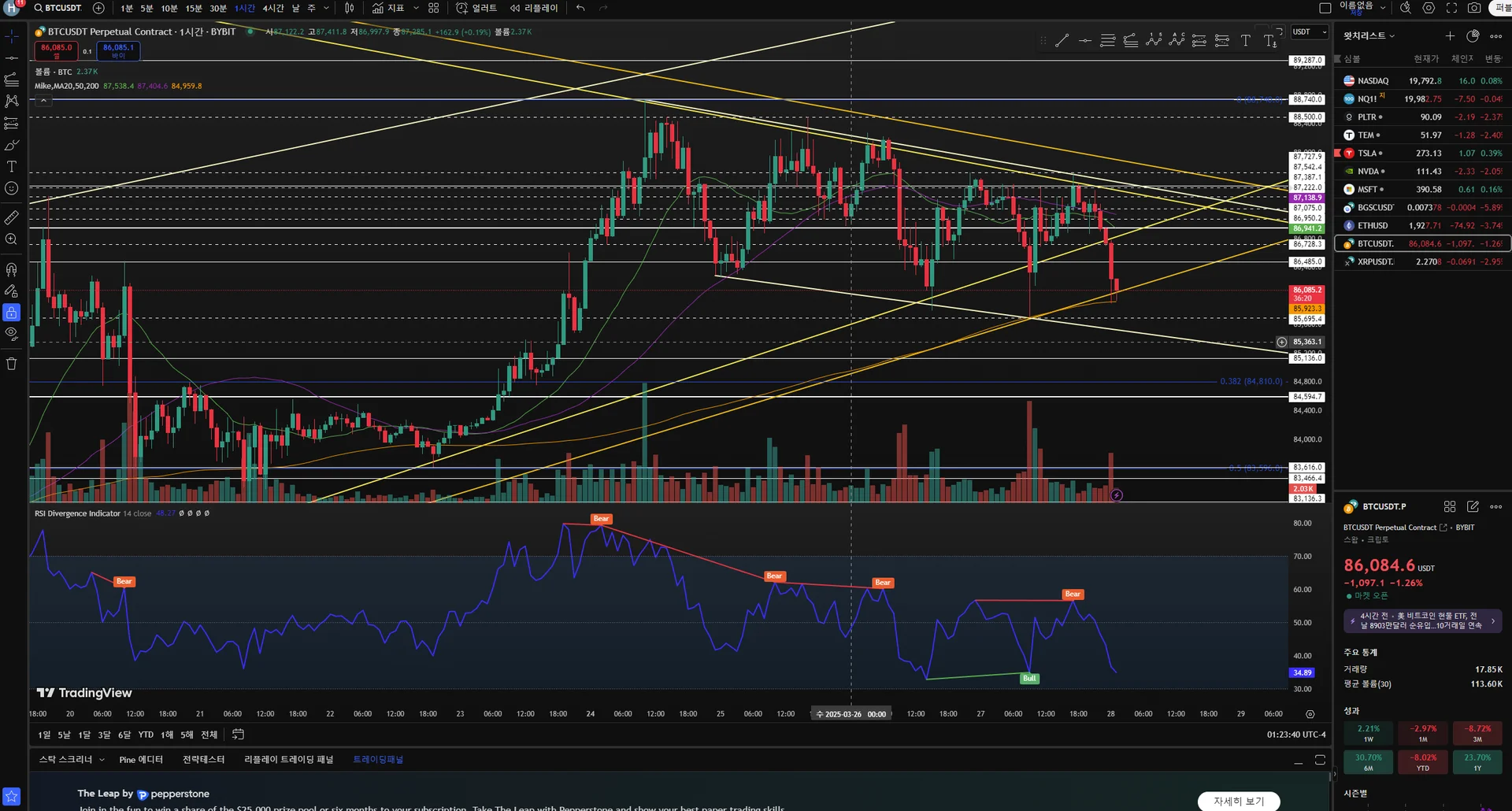
Task: Open the USDT currency dropdown
Action: [x=1310, y=32]
